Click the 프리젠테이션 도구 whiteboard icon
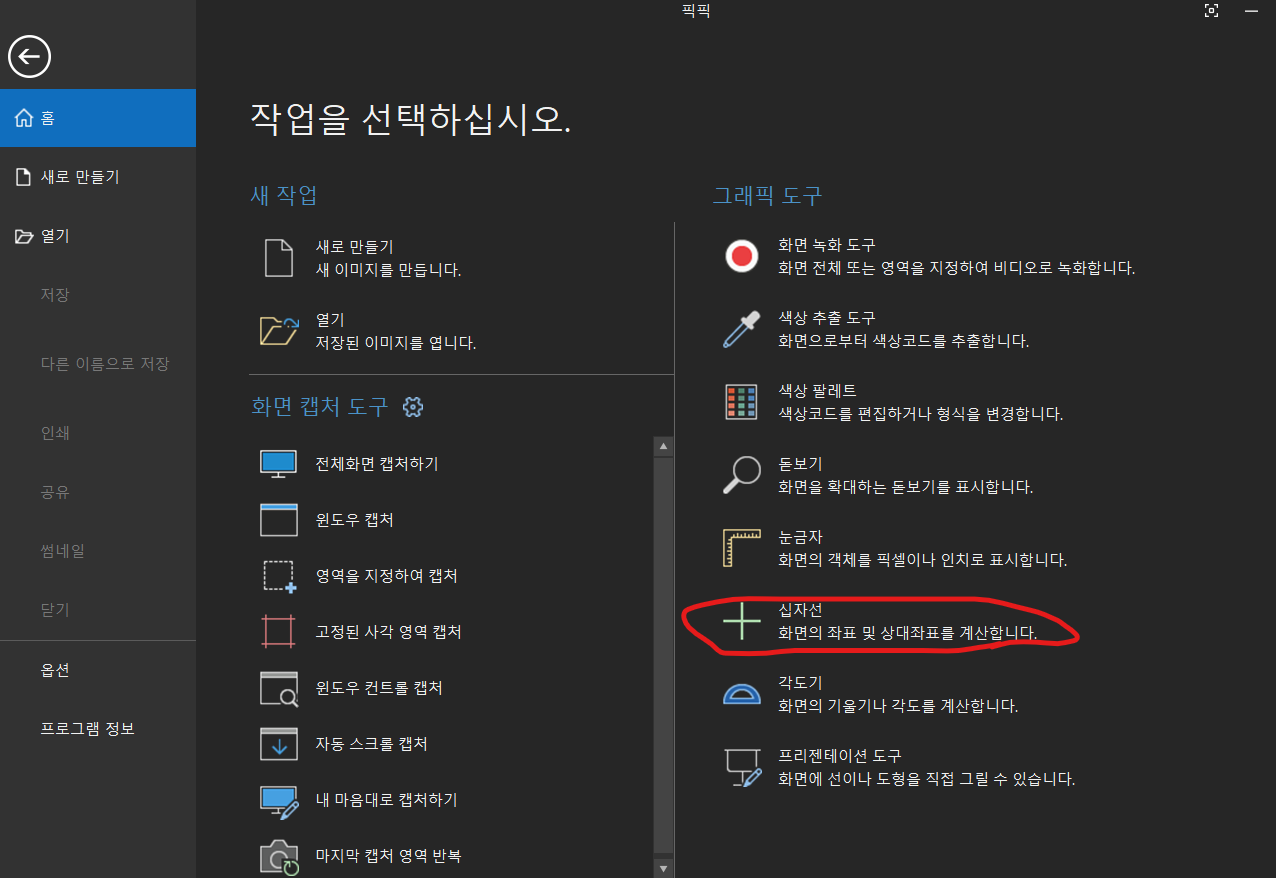 tap(742, 767)
